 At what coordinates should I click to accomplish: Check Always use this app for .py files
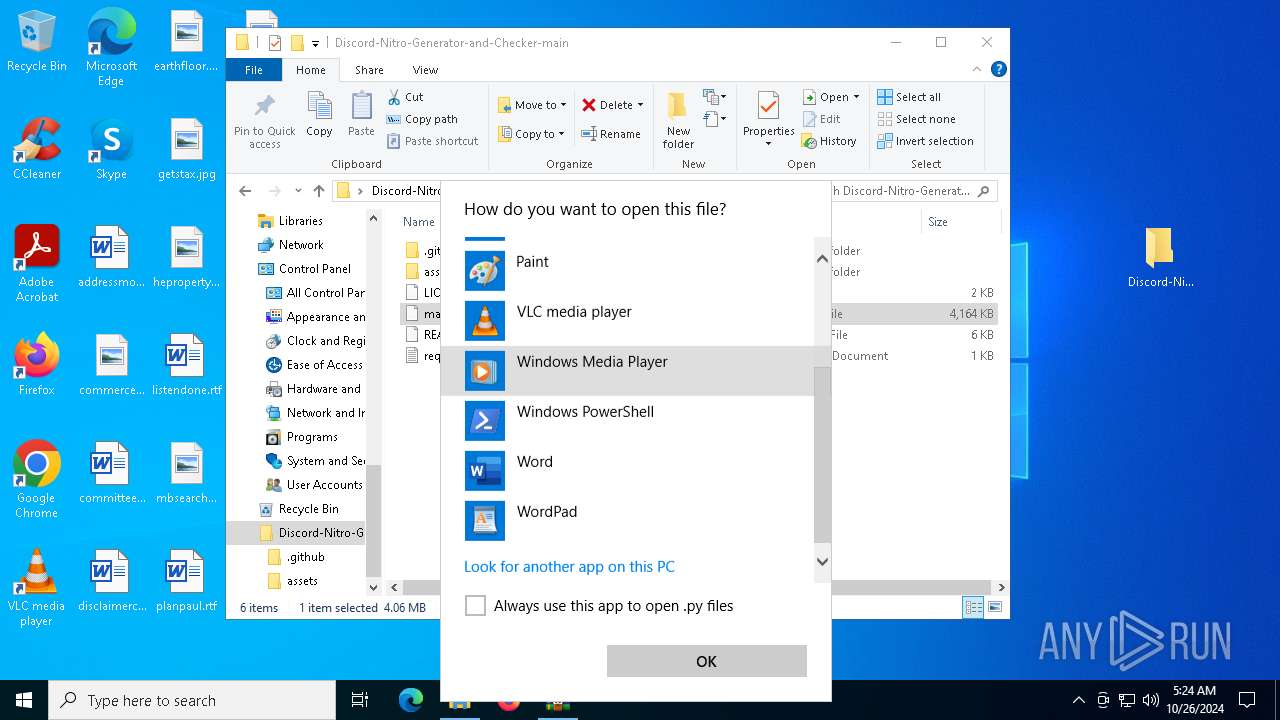pyautogui.click(x=476, y=606)
